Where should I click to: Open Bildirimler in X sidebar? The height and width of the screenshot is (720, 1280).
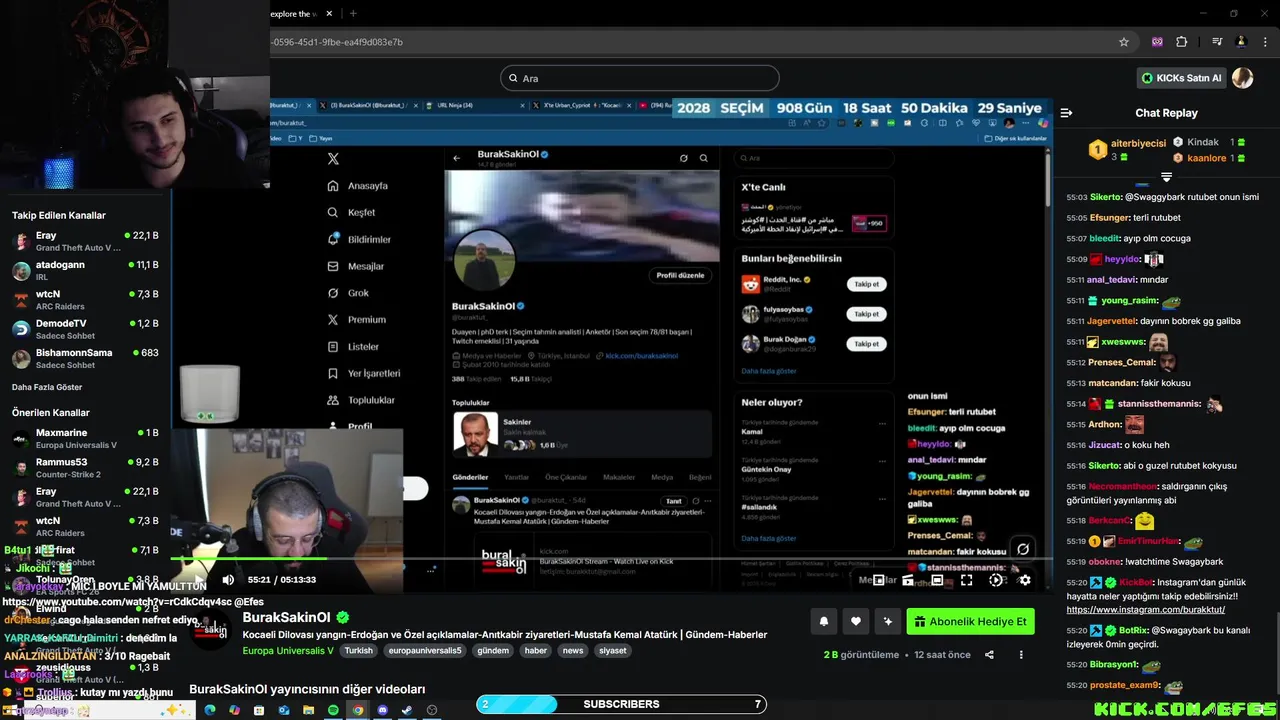[x=359, y=239]
